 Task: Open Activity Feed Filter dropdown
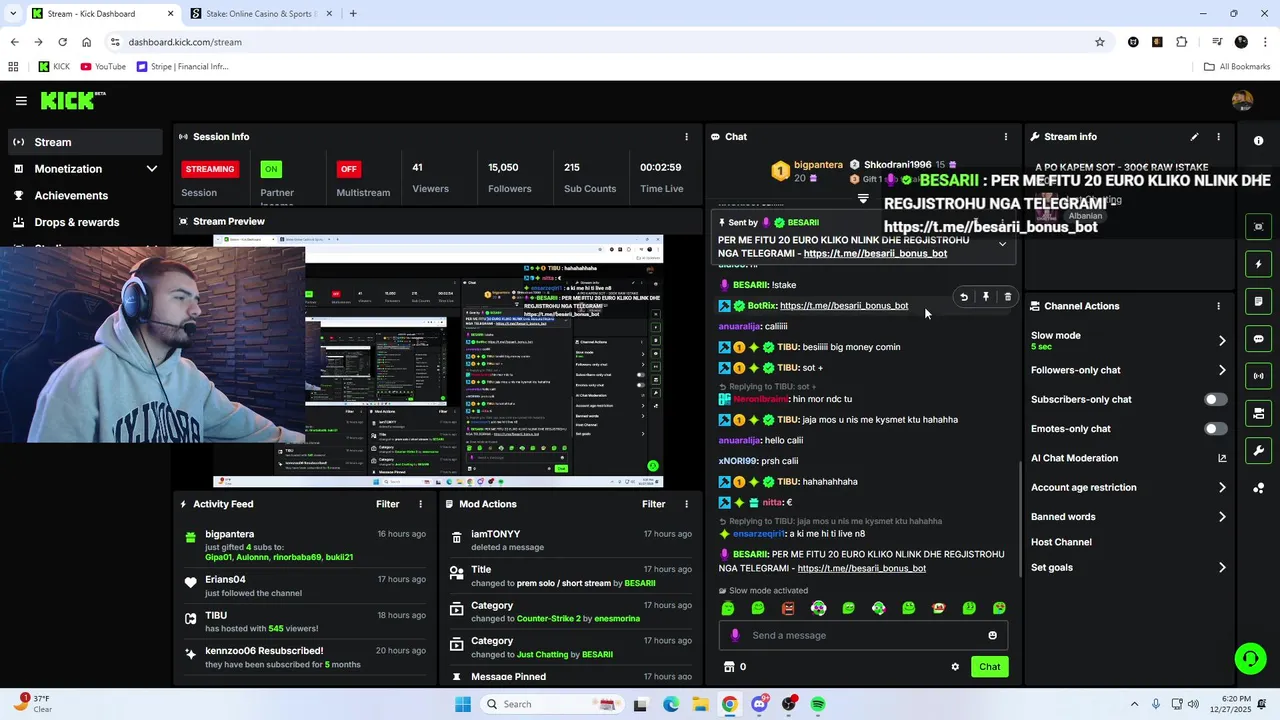(387, 504)
